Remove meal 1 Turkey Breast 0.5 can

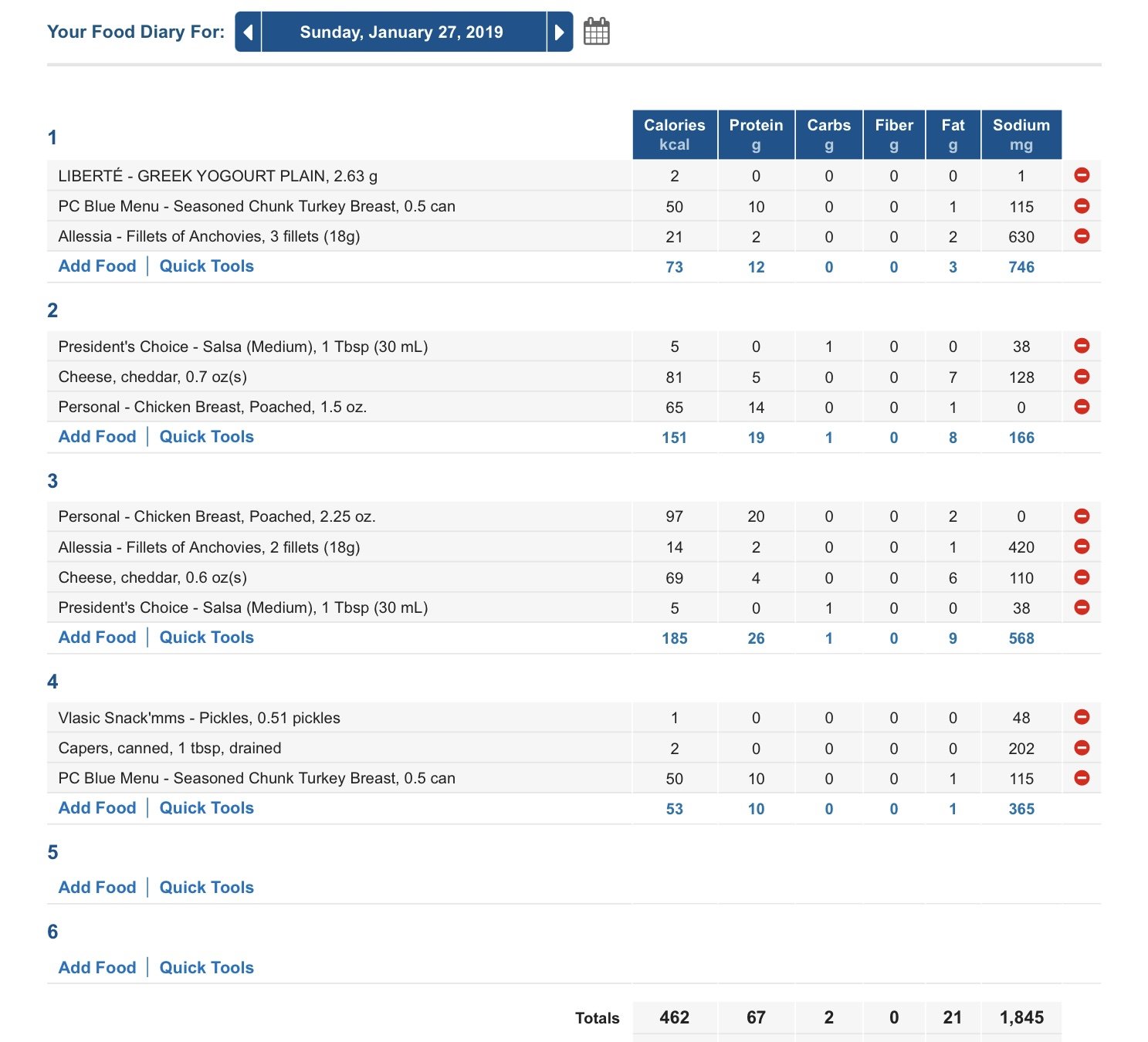click(x=1082, y=206)
